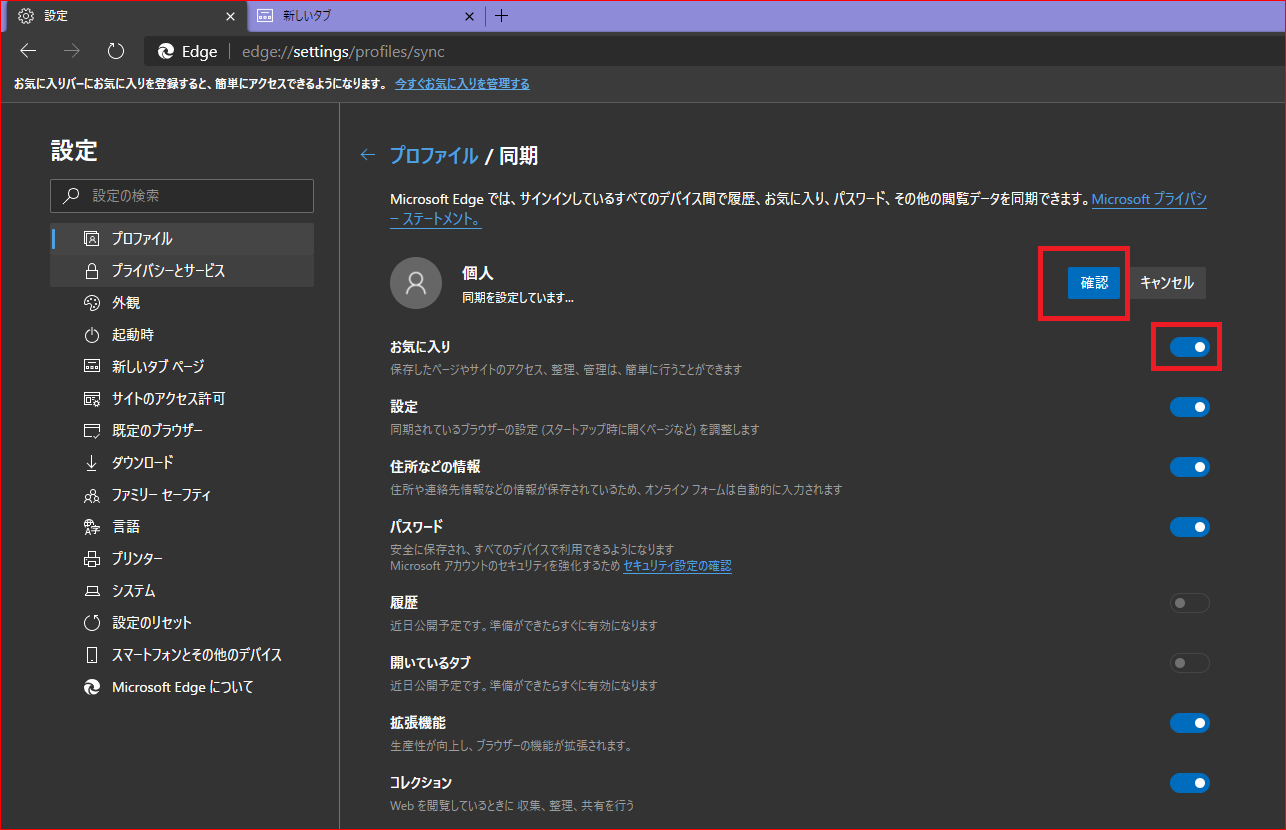Image resolution: width=1286 pixels, height=830 pixels.
Task: Click the back arrow beside プロファイル heading
Action: coord(368,155)
